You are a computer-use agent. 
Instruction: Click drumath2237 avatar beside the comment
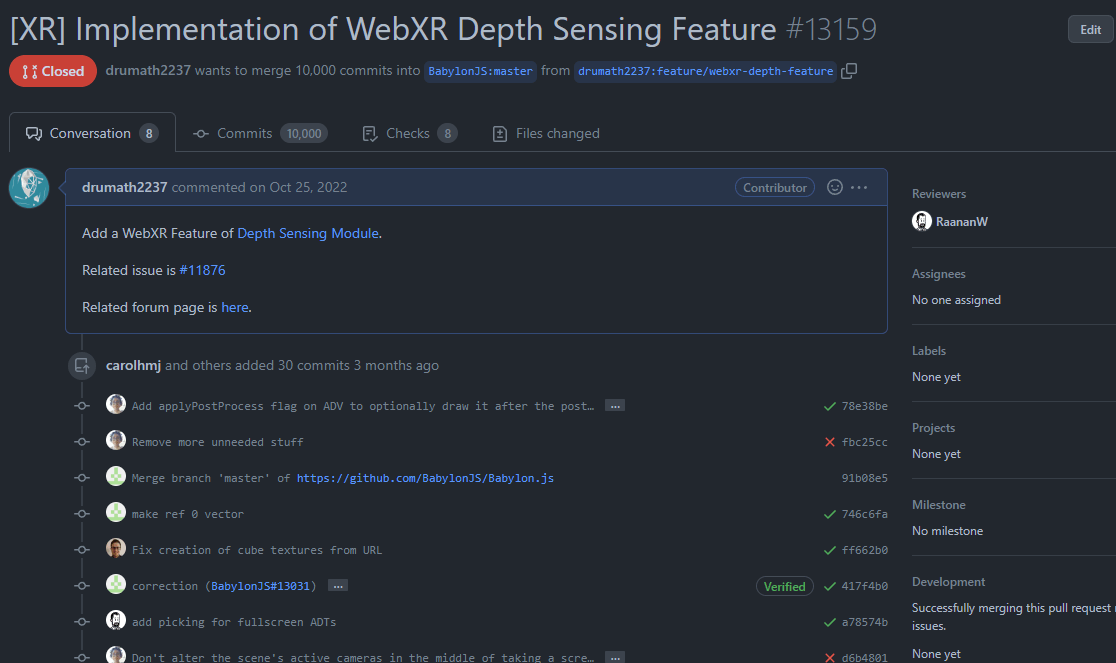coord(28,188)
